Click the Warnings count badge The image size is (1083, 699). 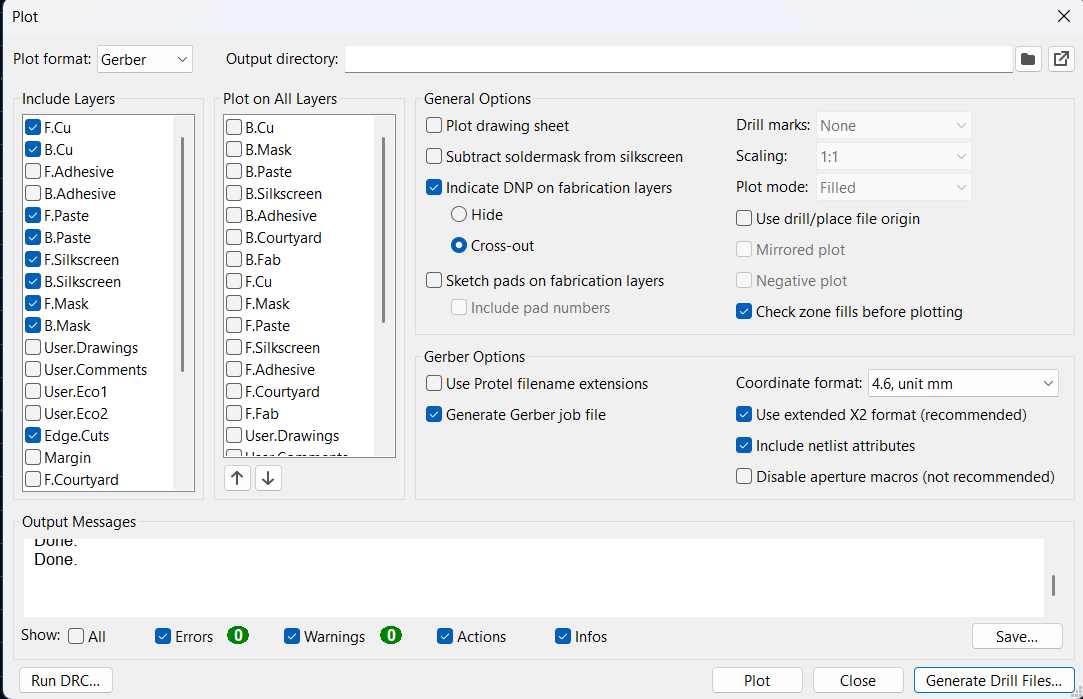coord(390,636)
